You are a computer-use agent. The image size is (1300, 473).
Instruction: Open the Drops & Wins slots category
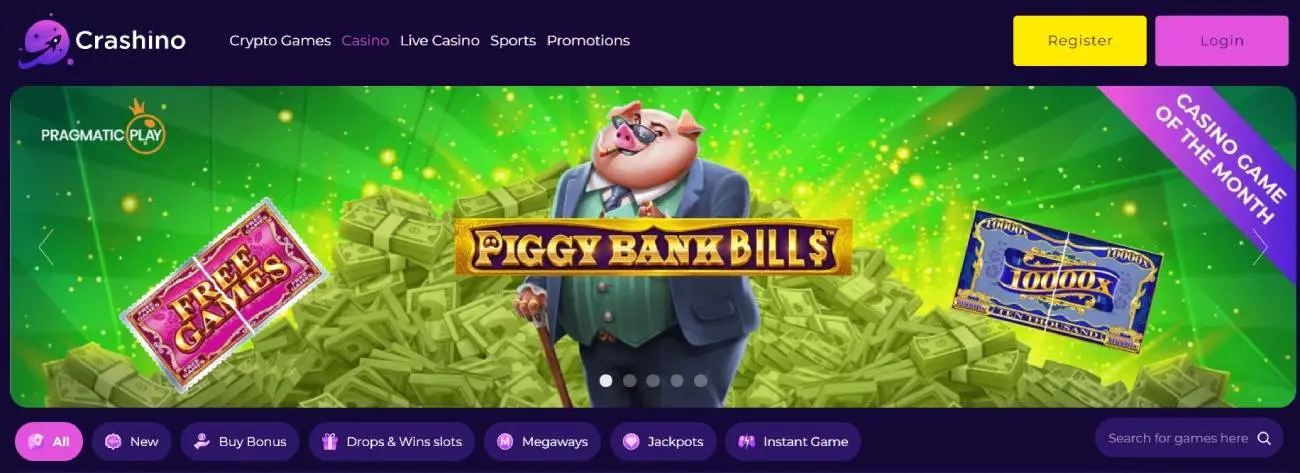pyautogui.click(x=392, y=441)
